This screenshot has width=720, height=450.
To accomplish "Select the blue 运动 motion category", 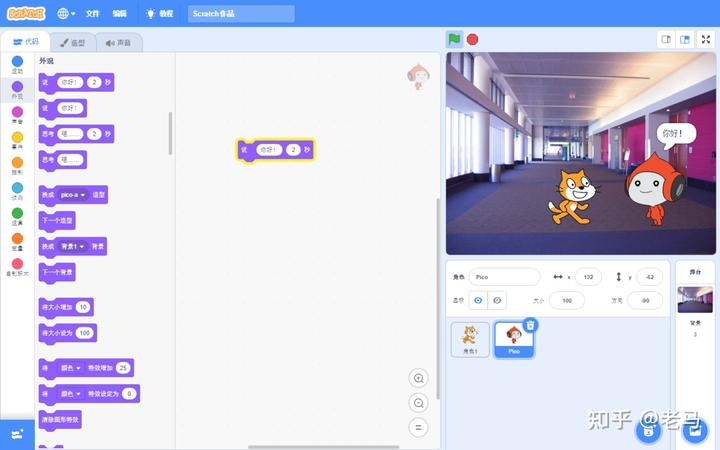I will tap(17, 65).
